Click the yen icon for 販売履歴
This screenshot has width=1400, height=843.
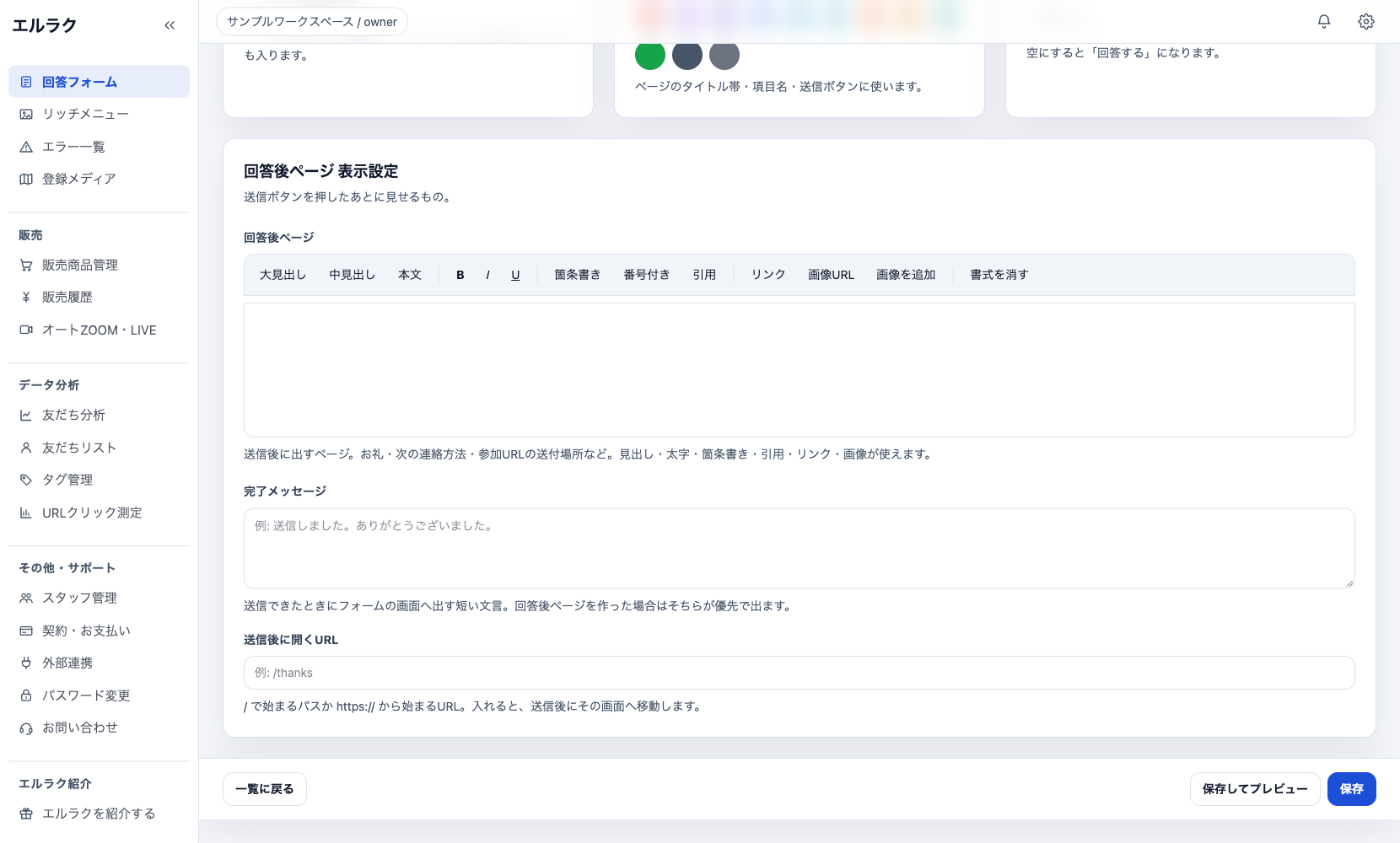click(26, 297)
